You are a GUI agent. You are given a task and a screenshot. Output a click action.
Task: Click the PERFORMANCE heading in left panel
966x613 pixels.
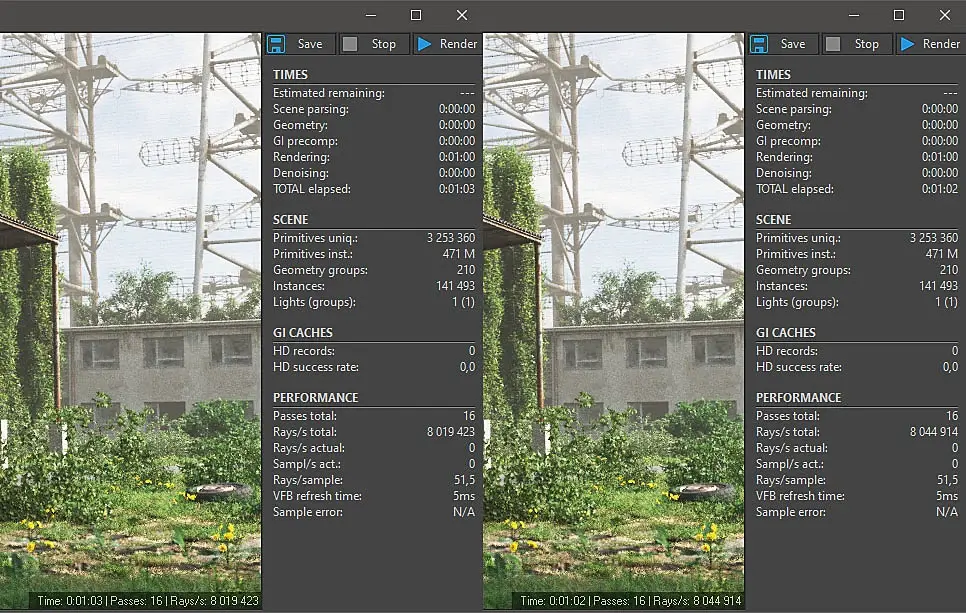[x=315, y=397]
